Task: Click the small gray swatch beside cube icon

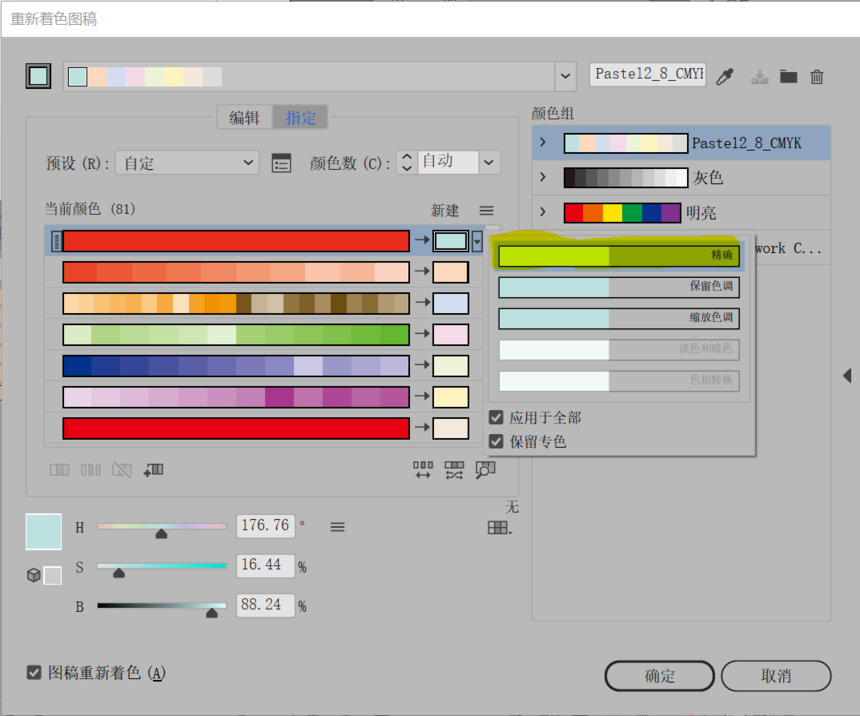Action: coord(53,576)
